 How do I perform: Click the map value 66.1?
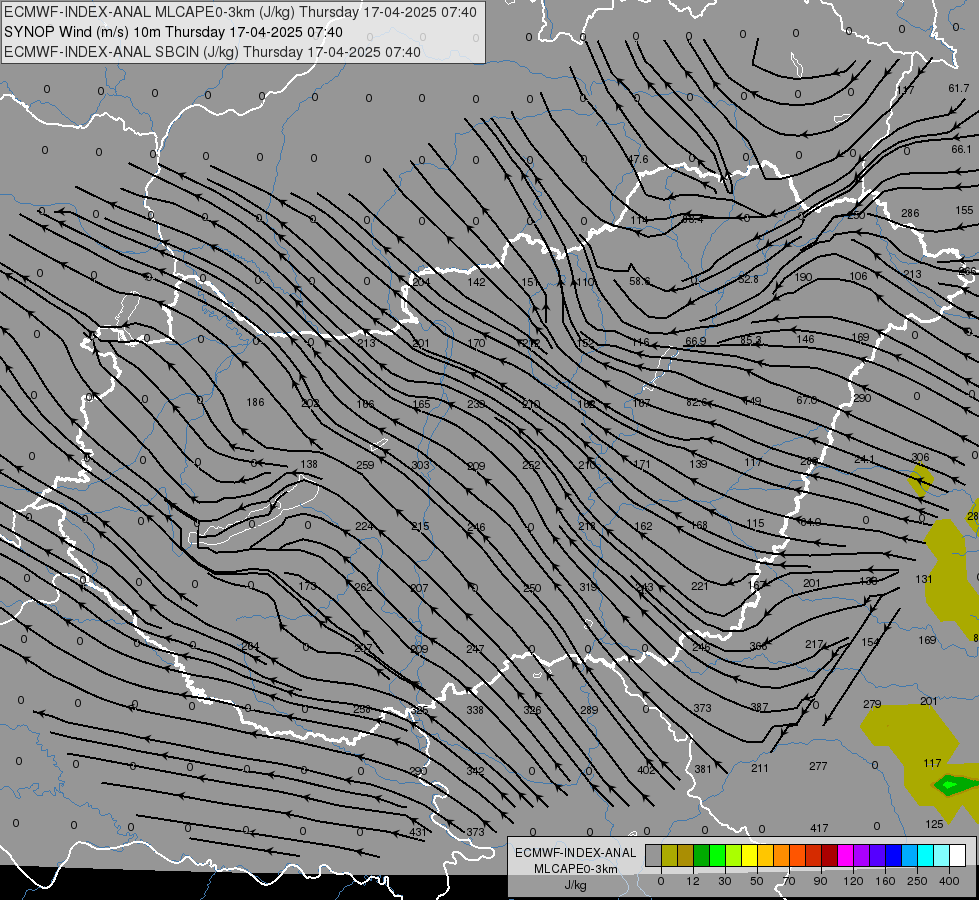click(962, 149)
